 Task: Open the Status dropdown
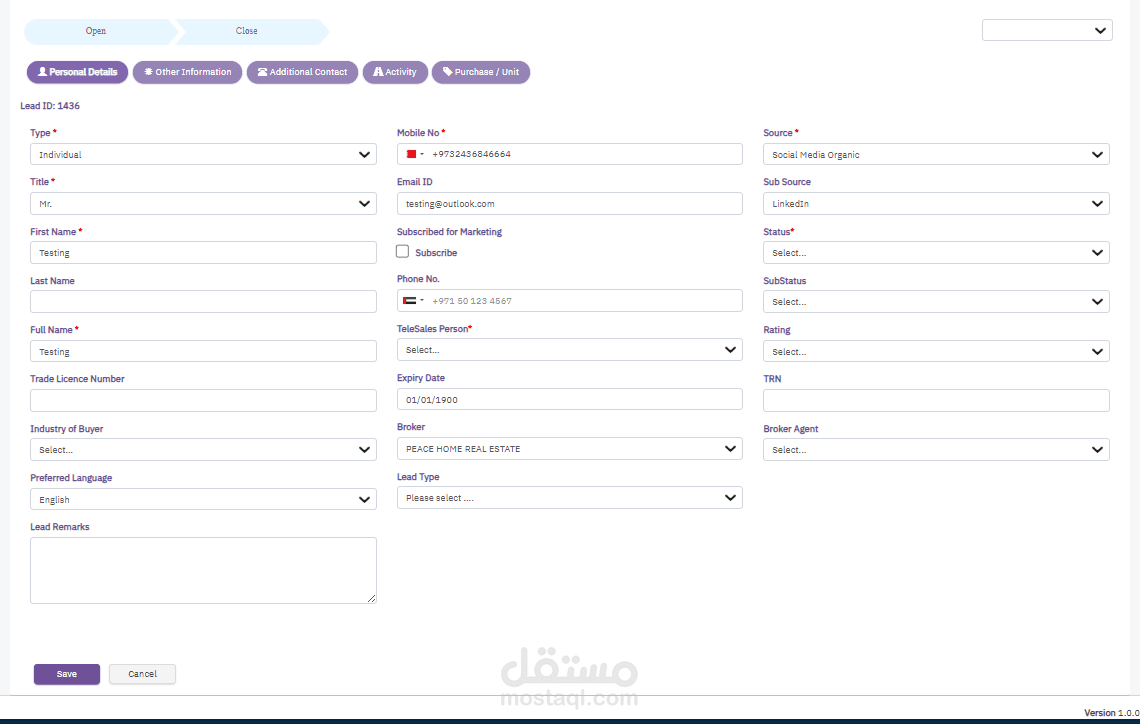(936, 253)
